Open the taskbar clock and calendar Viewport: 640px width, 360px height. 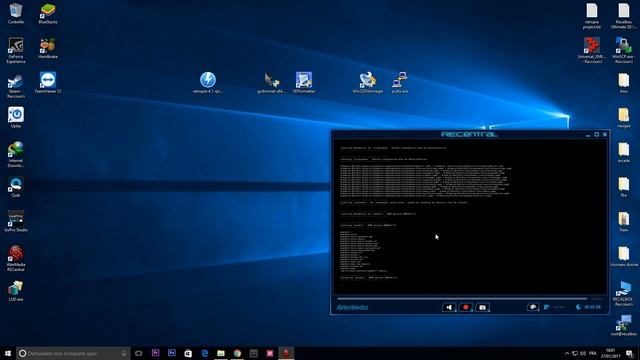coord(611,353)
